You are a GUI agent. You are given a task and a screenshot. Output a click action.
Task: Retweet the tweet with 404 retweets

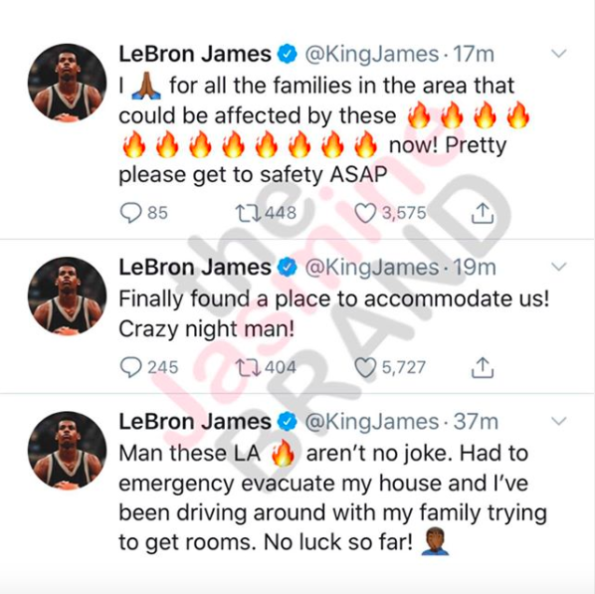pos(248,367)
